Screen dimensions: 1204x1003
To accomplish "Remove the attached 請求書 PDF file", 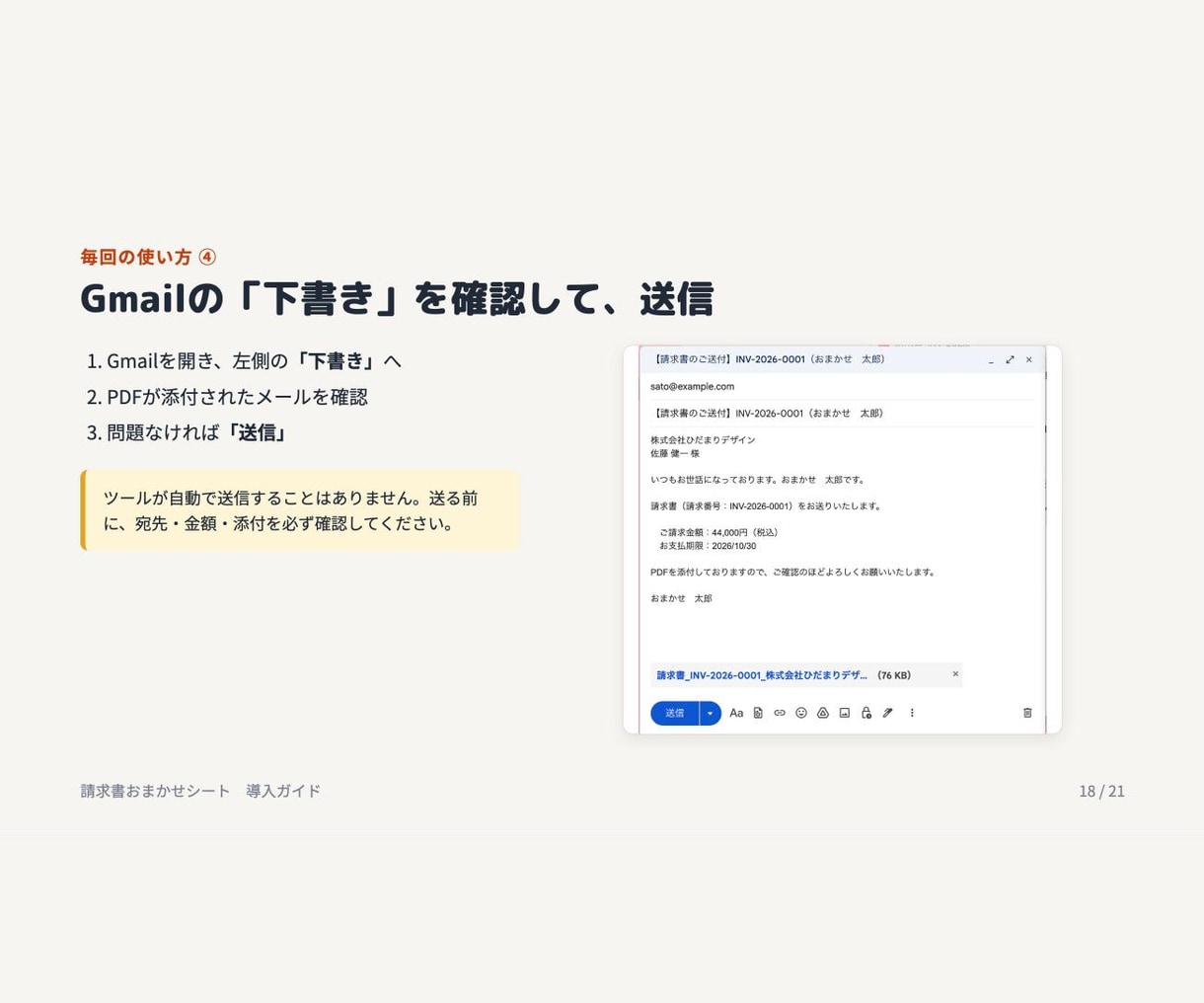I will (x=955, y=674).
